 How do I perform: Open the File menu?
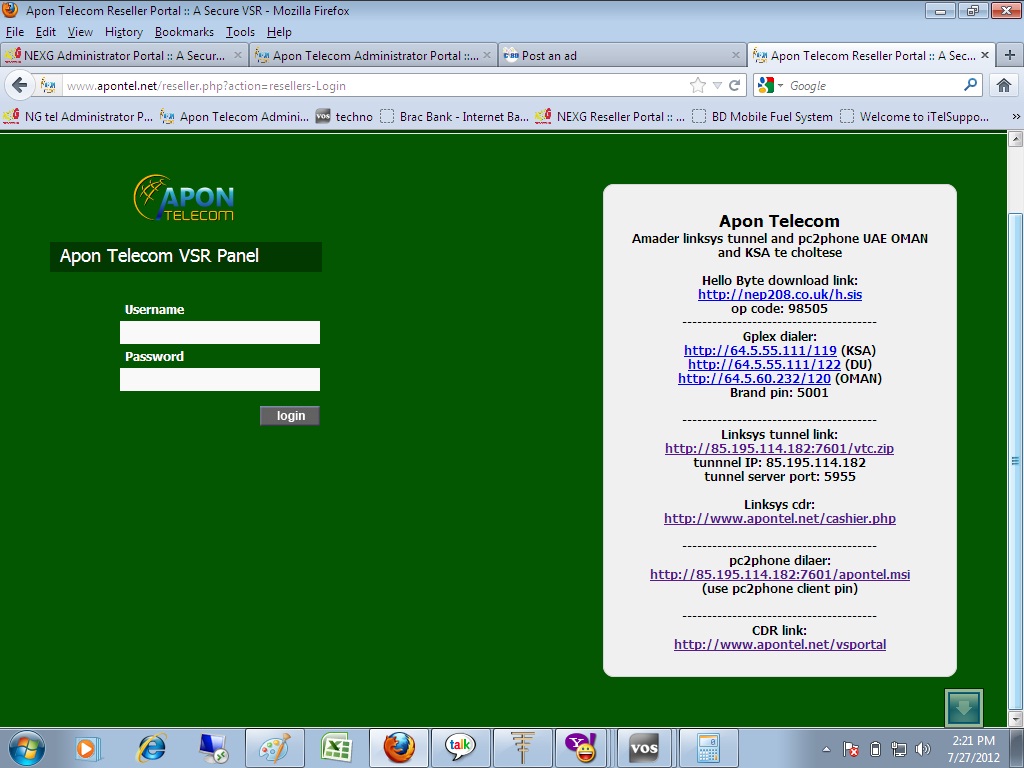(x=14, y=32)
